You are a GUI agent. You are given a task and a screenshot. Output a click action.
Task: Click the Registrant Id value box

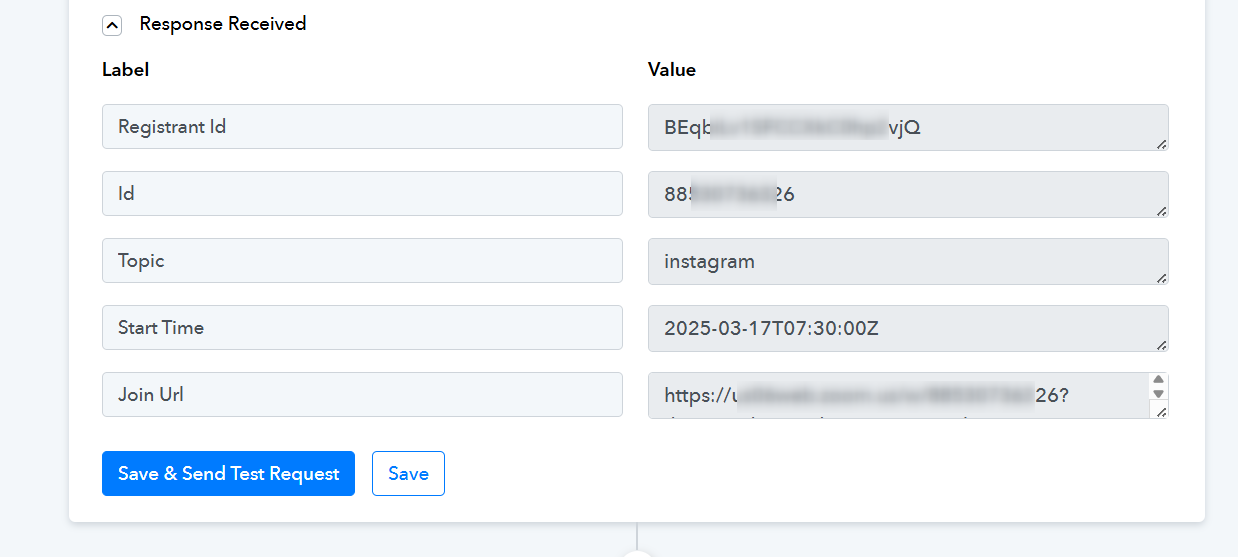908,128
